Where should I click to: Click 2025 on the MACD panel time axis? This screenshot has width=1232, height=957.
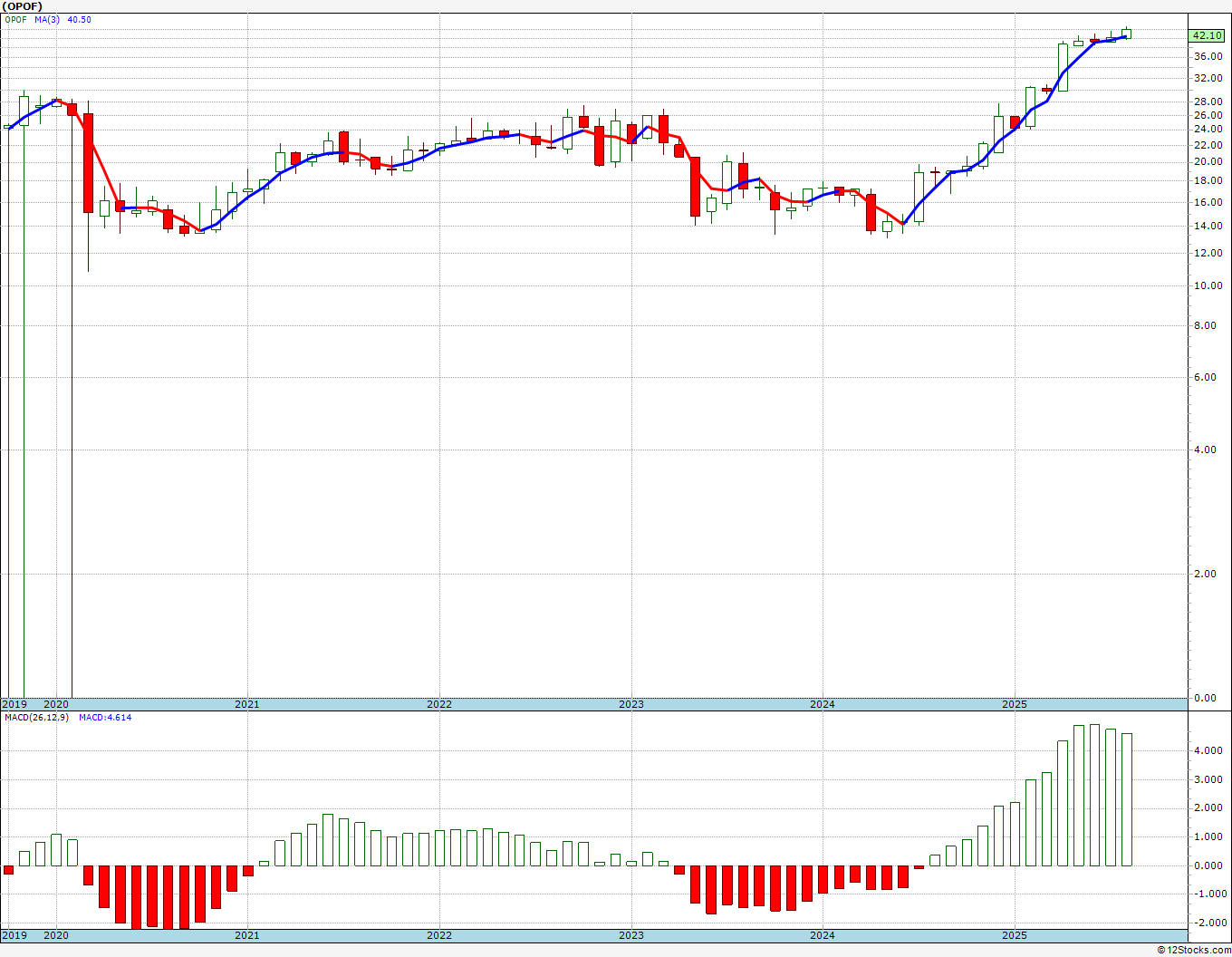coord(1015,935)
